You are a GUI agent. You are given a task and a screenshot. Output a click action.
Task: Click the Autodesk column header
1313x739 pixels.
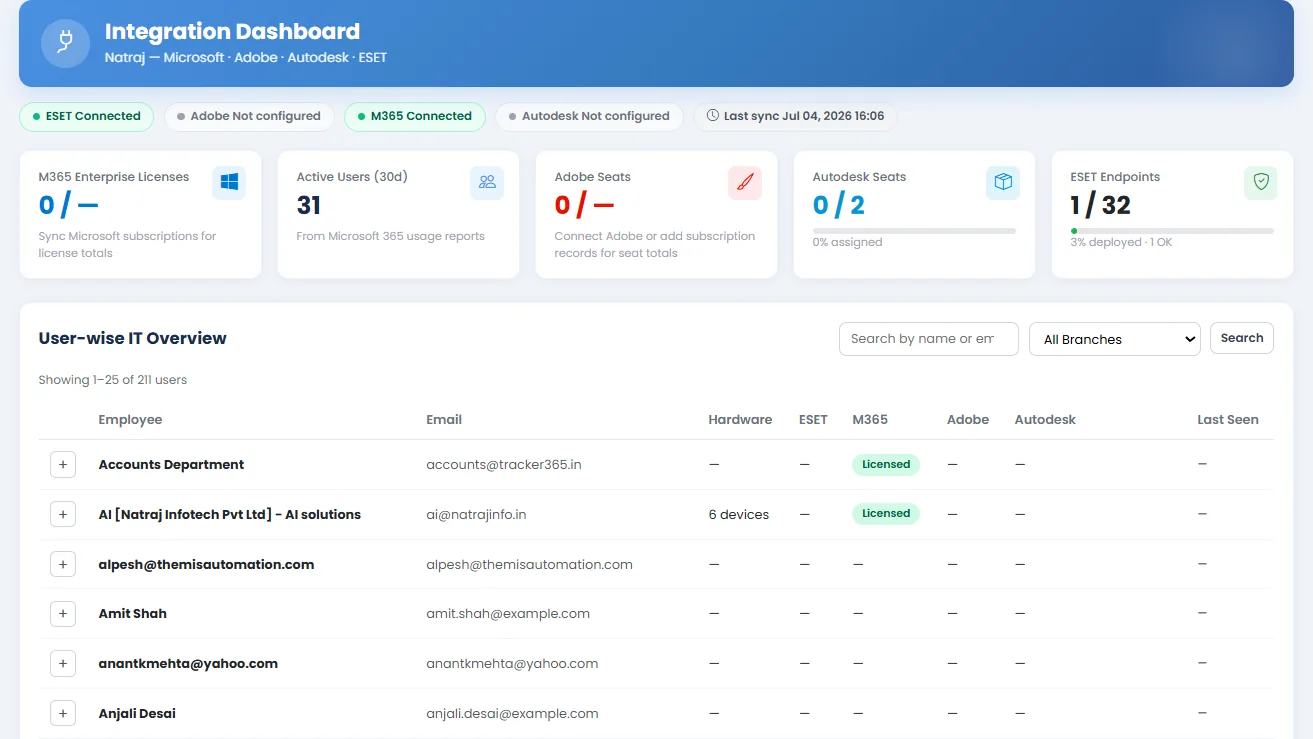tap(1045, 420)
